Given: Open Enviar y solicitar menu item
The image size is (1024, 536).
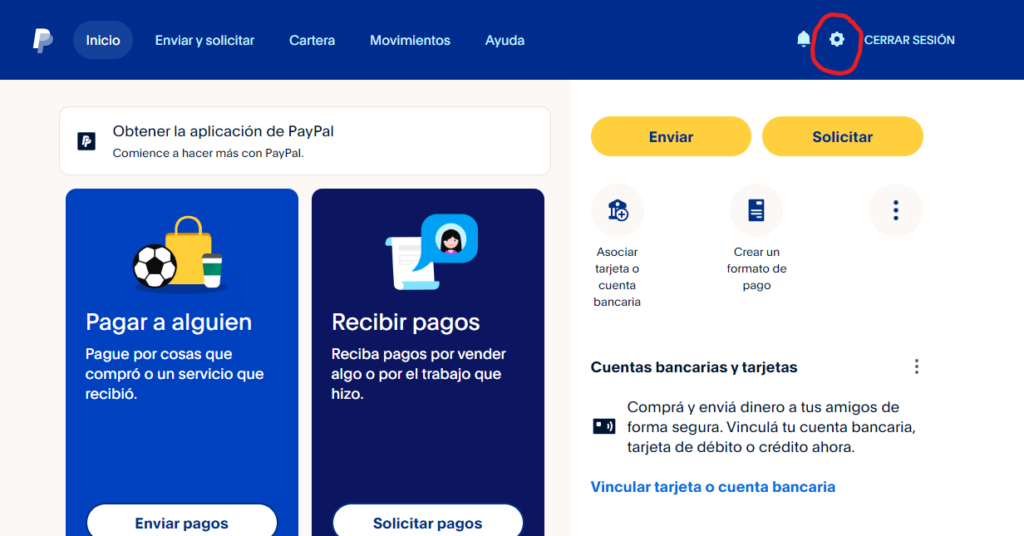Looking at the screenshot, I should [x=204, y=40].
